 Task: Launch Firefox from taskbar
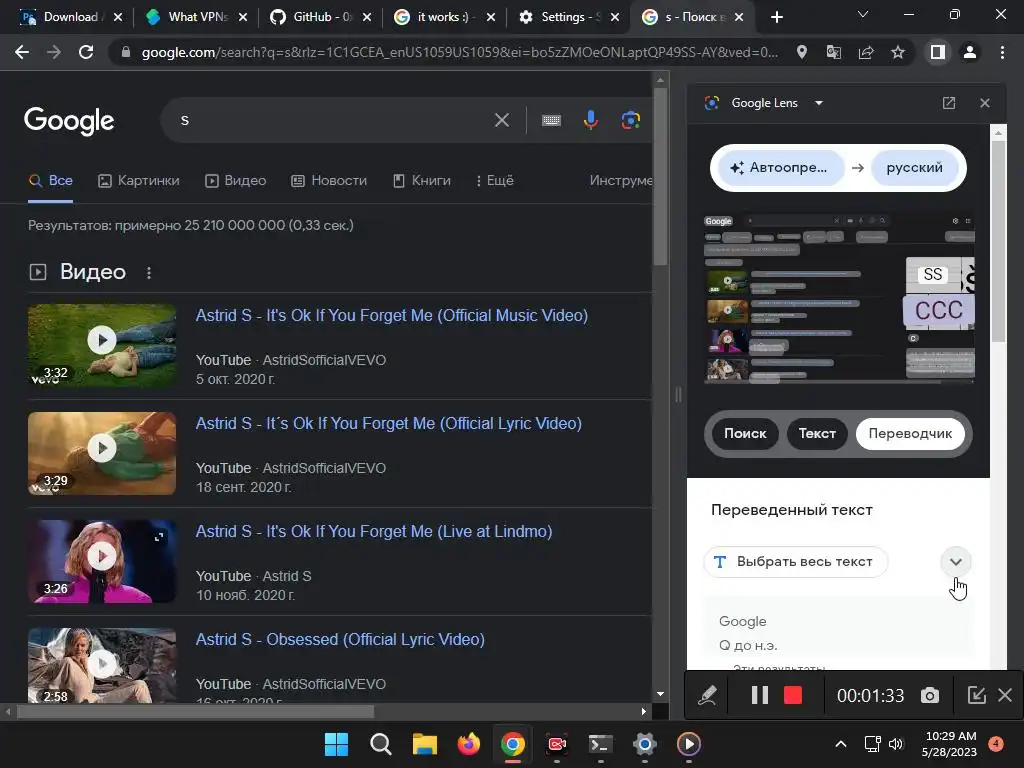(x=468, y=744)
